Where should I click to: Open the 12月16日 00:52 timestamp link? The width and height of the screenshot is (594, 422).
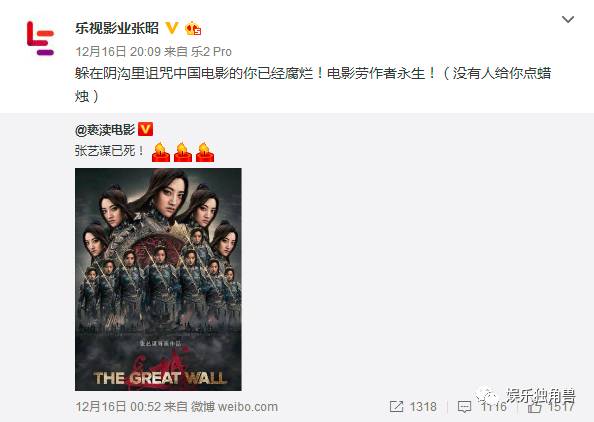(118, 407)
